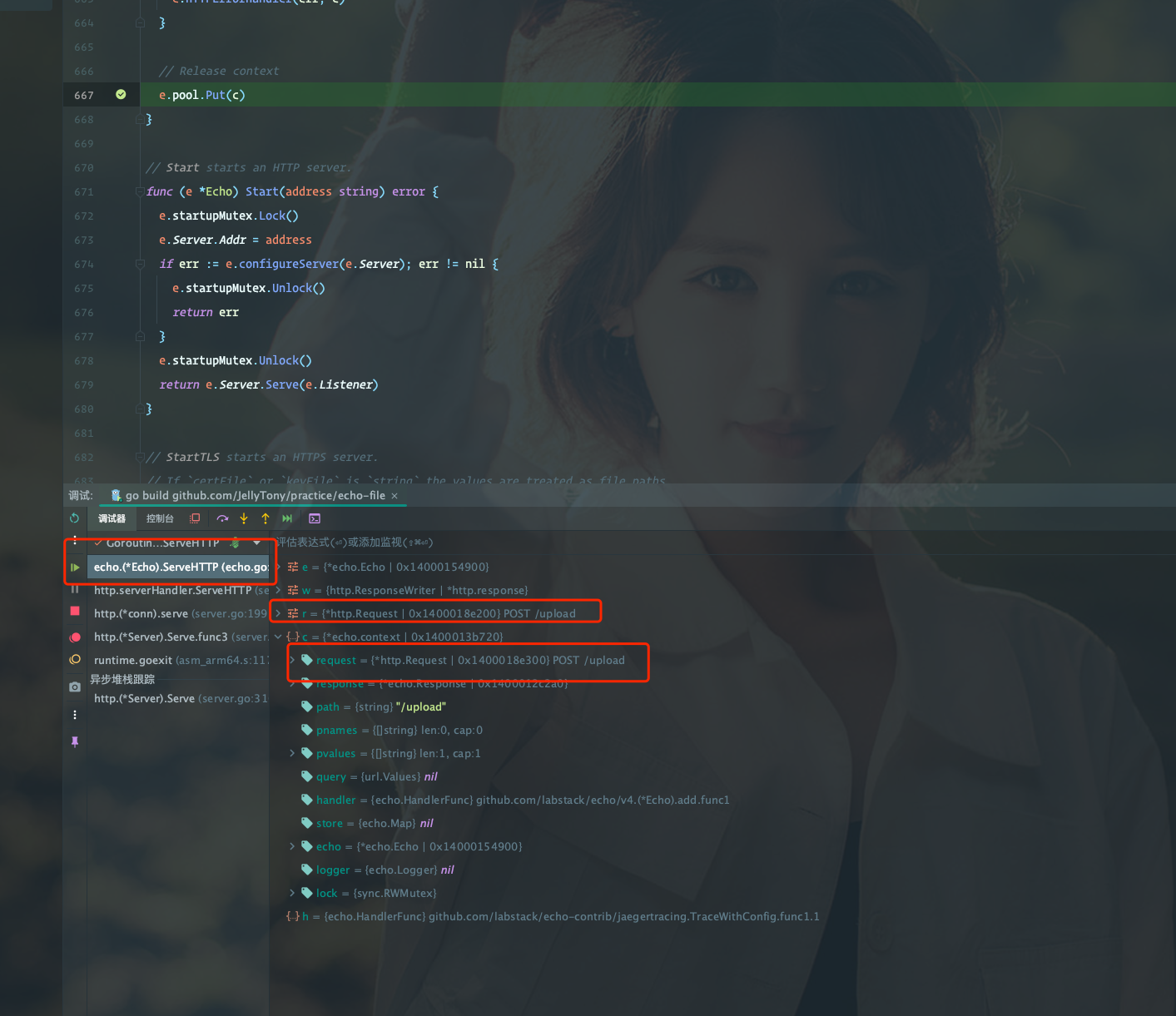1176x1016 pixels.
Task: Select the query url.Values nil row
Action: (722, 776)
